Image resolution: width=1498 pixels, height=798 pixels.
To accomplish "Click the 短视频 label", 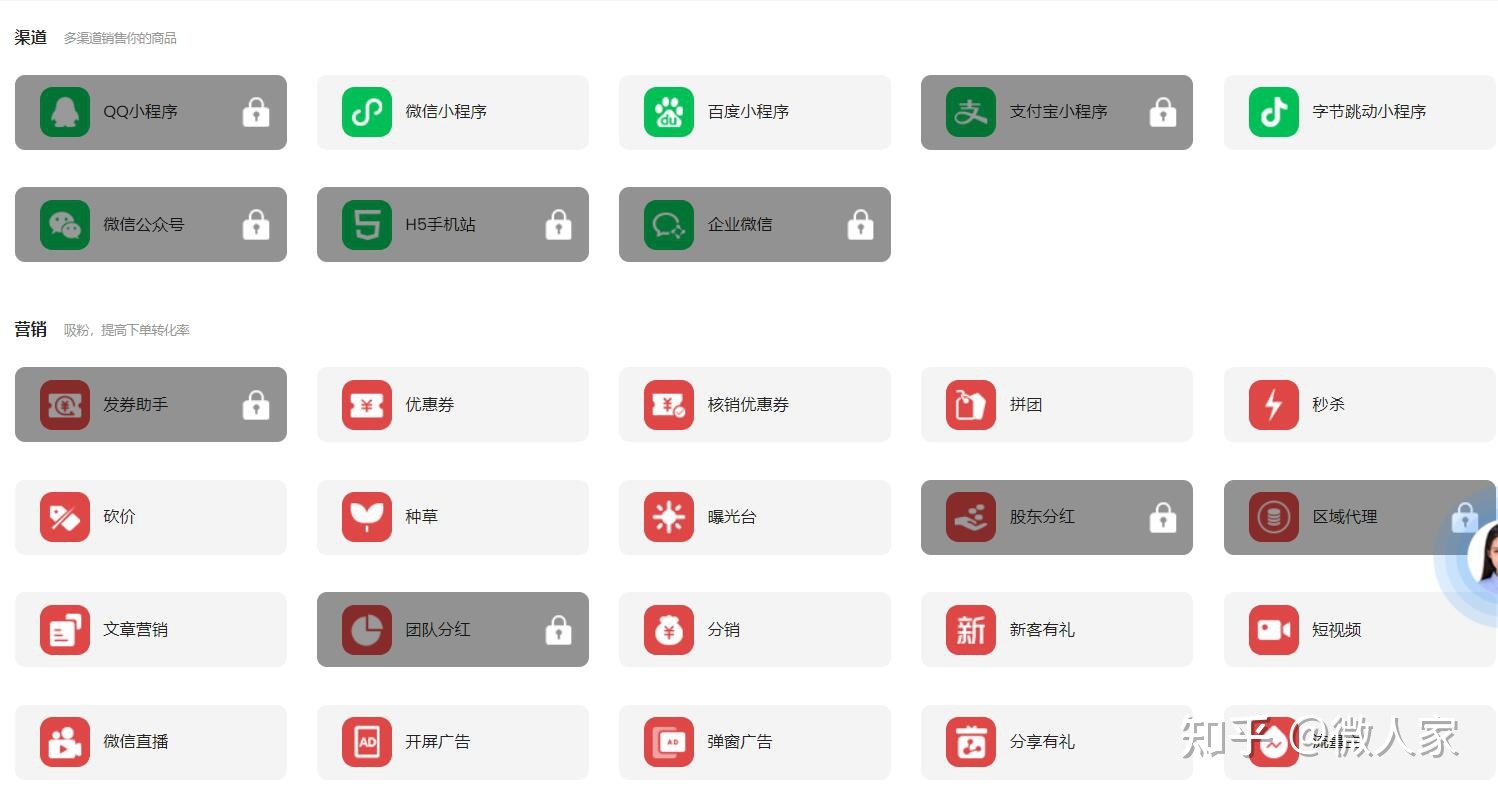I will coord(1337,630).
